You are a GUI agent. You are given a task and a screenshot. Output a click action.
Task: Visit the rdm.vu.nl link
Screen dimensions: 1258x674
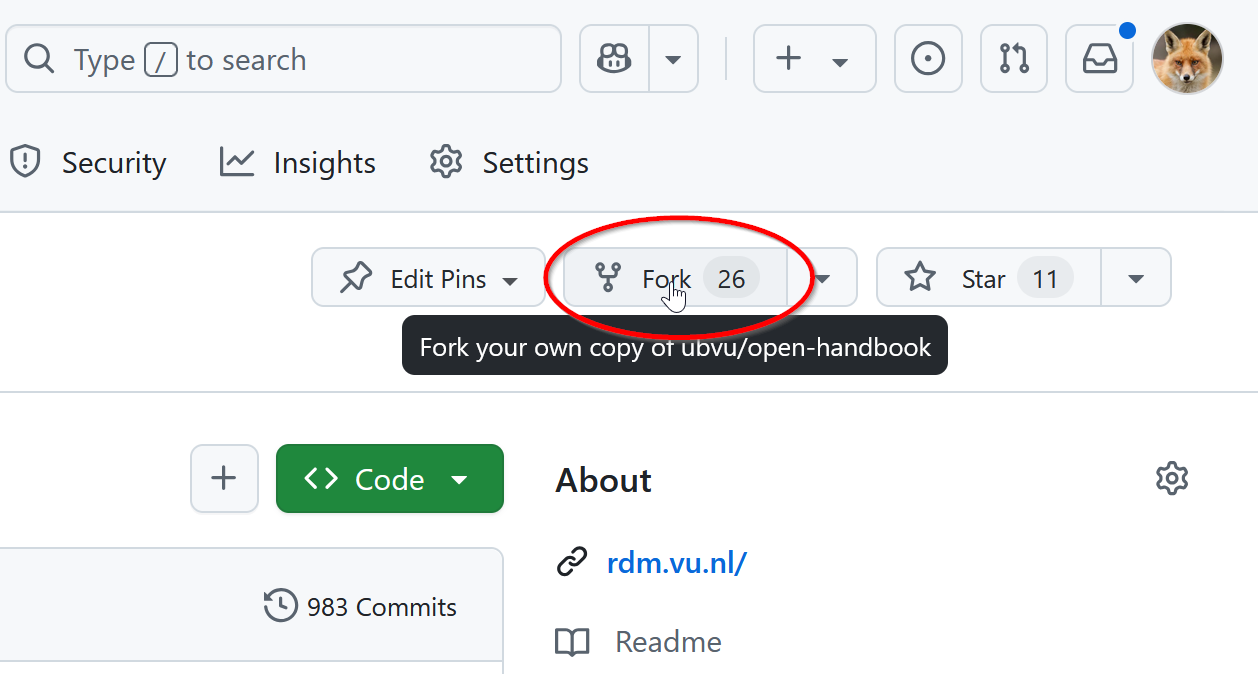coord(677,562)
